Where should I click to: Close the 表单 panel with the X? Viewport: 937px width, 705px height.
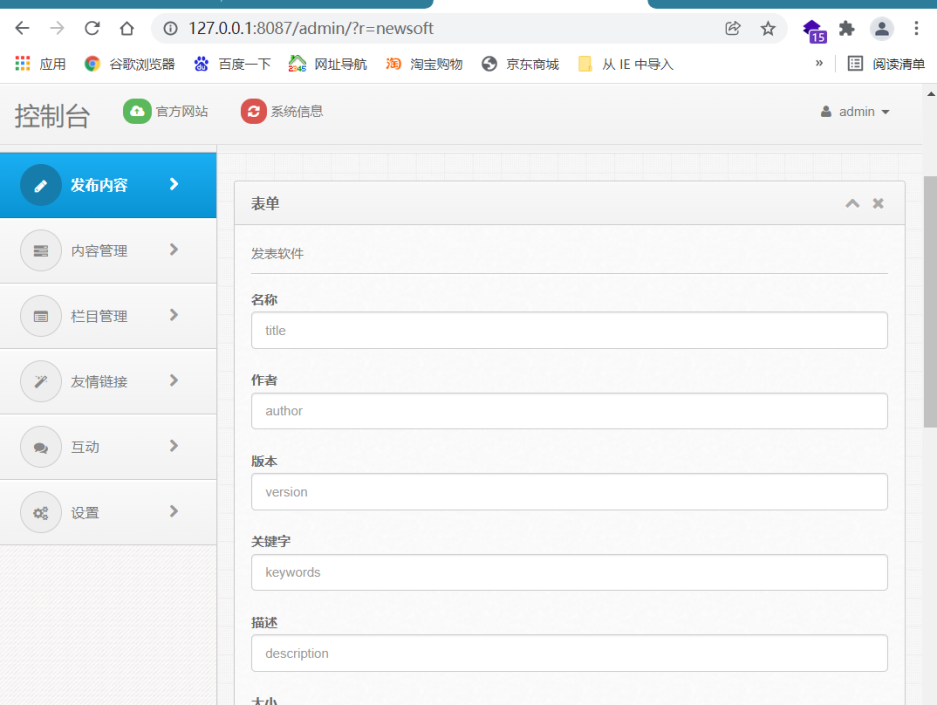(877, 203)
